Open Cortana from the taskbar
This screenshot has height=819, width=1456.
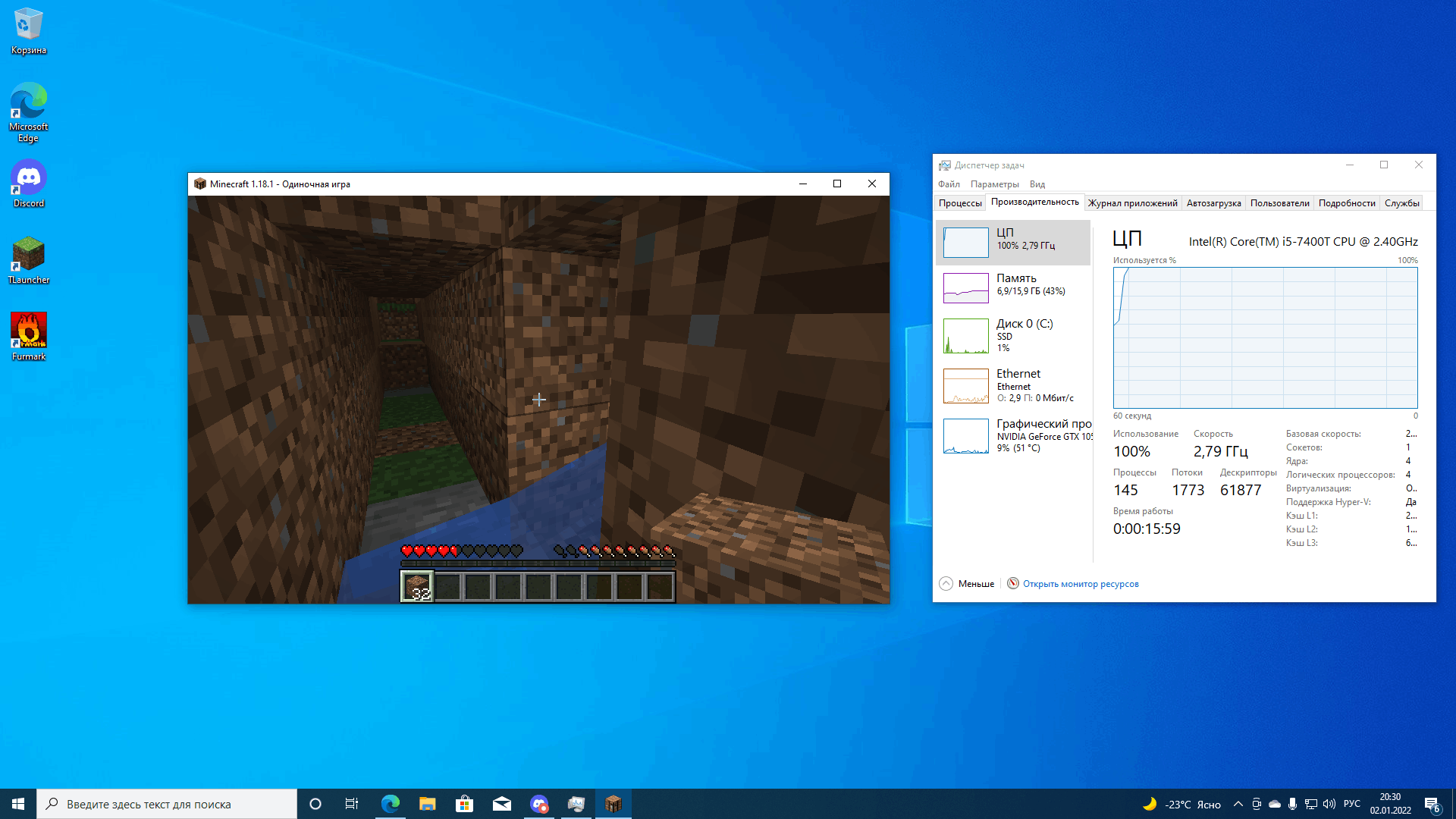click(315, 804)
